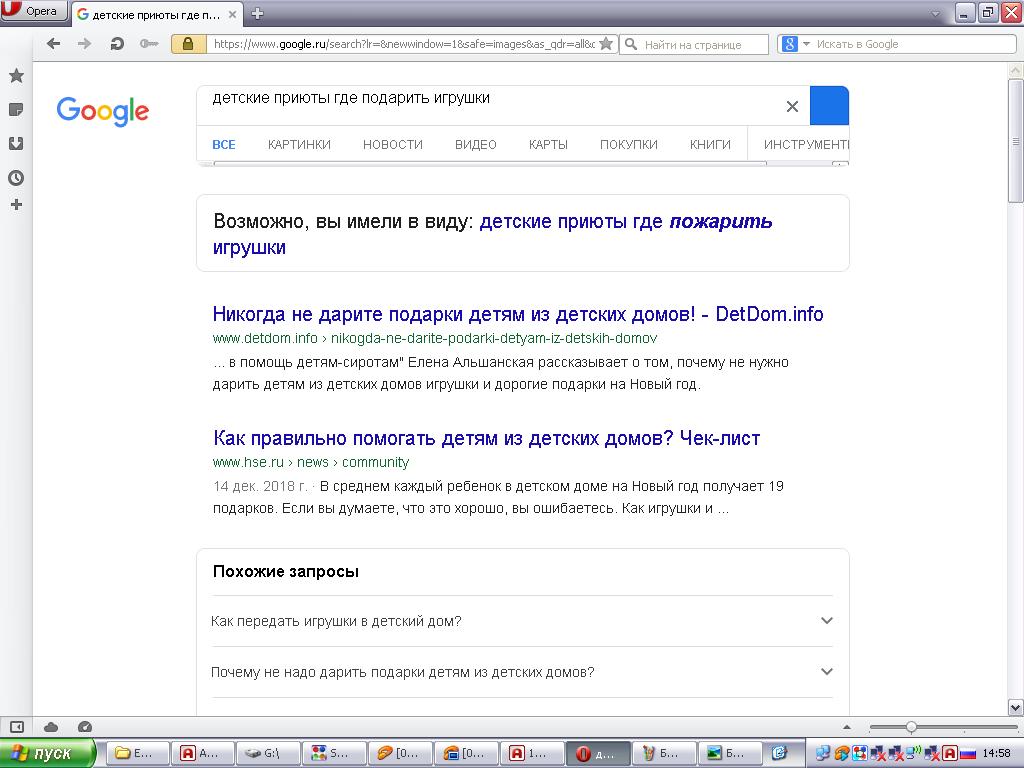Open the Opera main menu button
The height and width of the screenshot is (768, 1024).
(x=33, y=11)
